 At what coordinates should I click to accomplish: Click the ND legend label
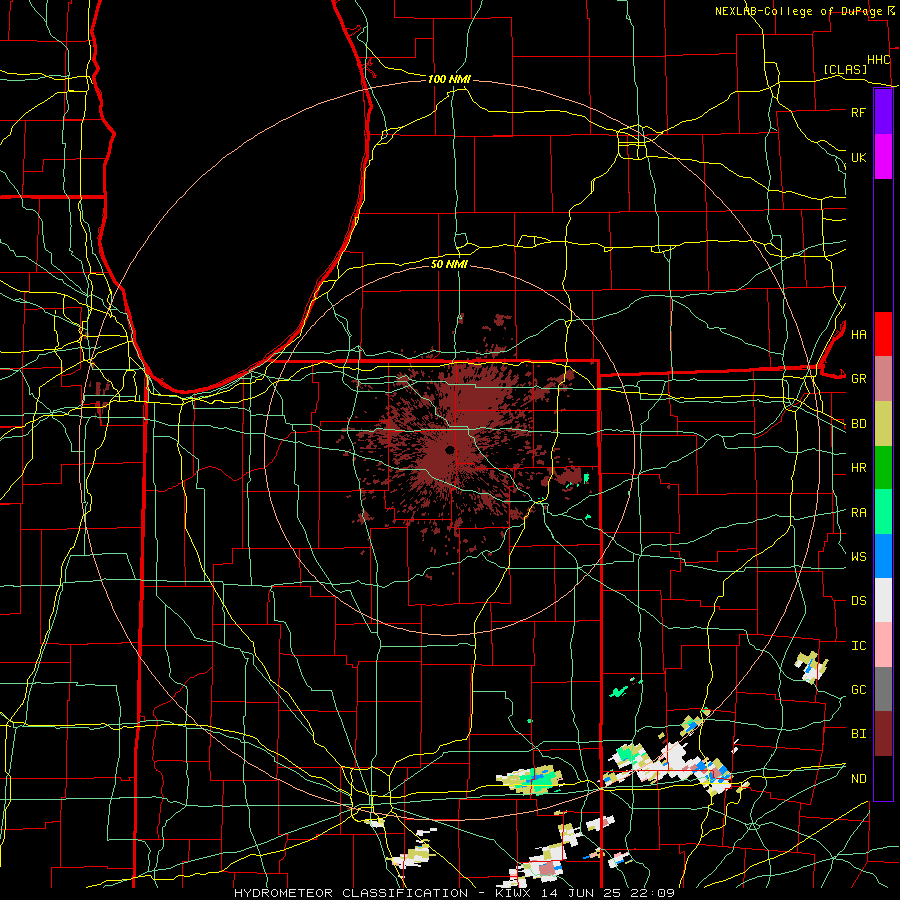858,779
